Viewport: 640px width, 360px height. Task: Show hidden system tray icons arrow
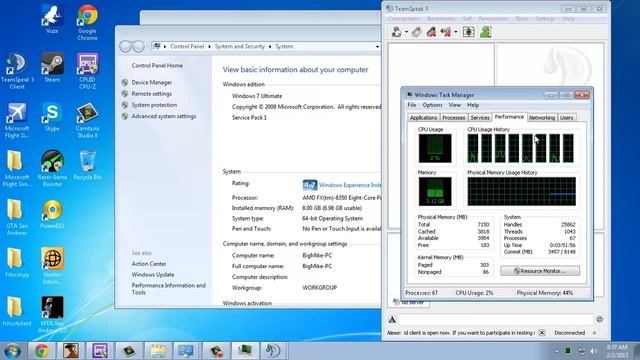pyautogui.click(x=556, y=351)
